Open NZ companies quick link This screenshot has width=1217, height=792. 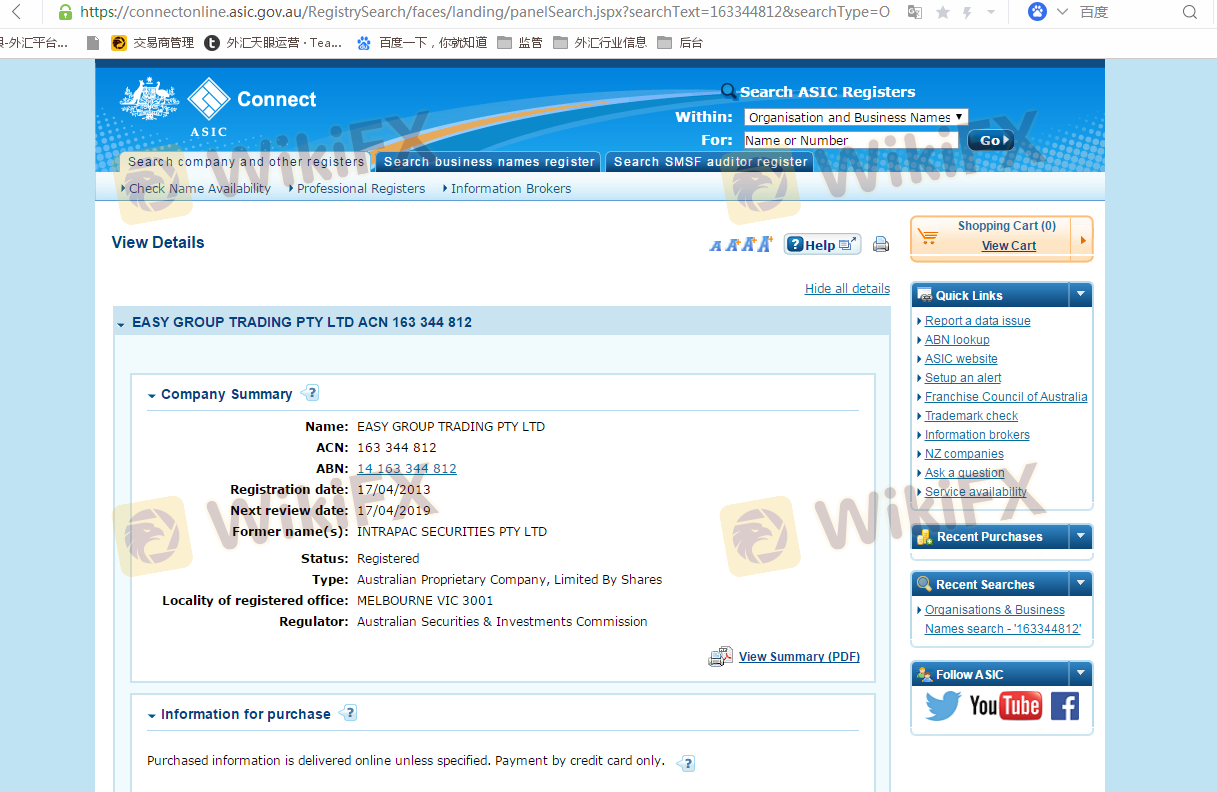pyautogui.click(x=964, y=454)
